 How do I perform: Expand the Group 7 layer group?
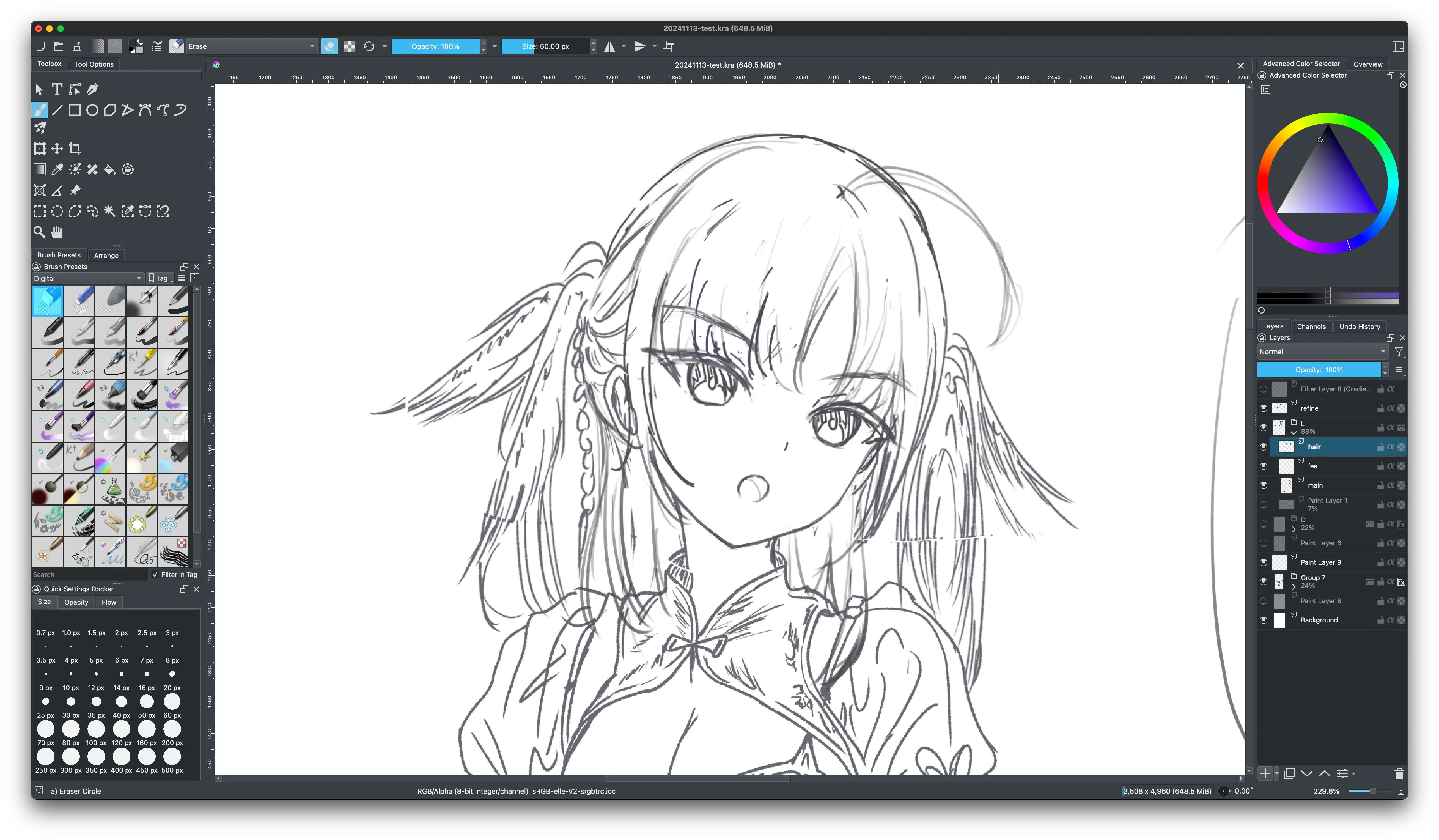click(x=1294, y=586)
